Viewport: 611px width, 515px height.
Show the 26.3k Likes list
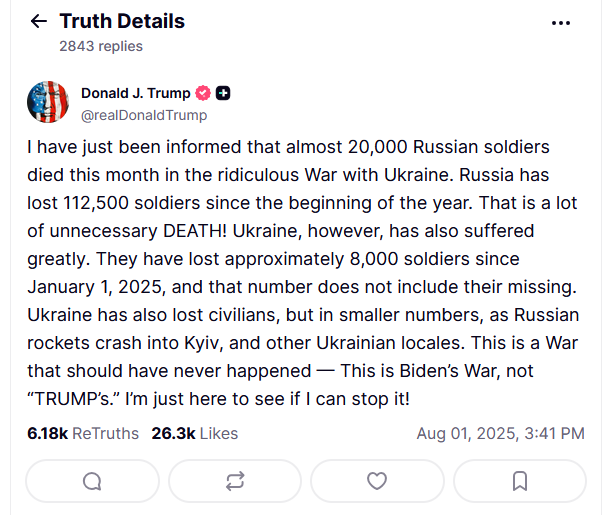tap(195, 433)
